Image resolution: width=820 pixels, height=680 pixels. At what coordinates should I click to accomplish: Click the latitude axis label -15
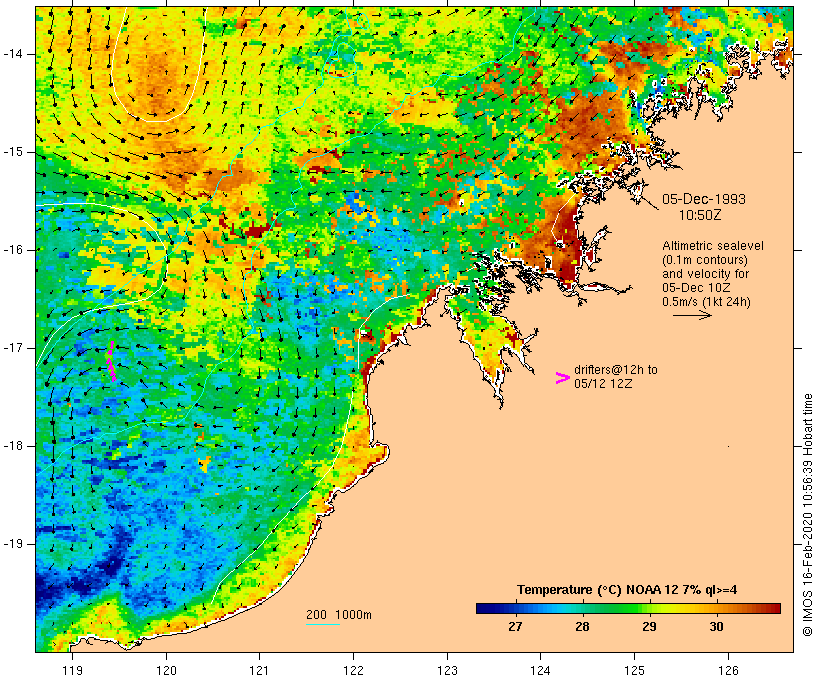[12, 152]
